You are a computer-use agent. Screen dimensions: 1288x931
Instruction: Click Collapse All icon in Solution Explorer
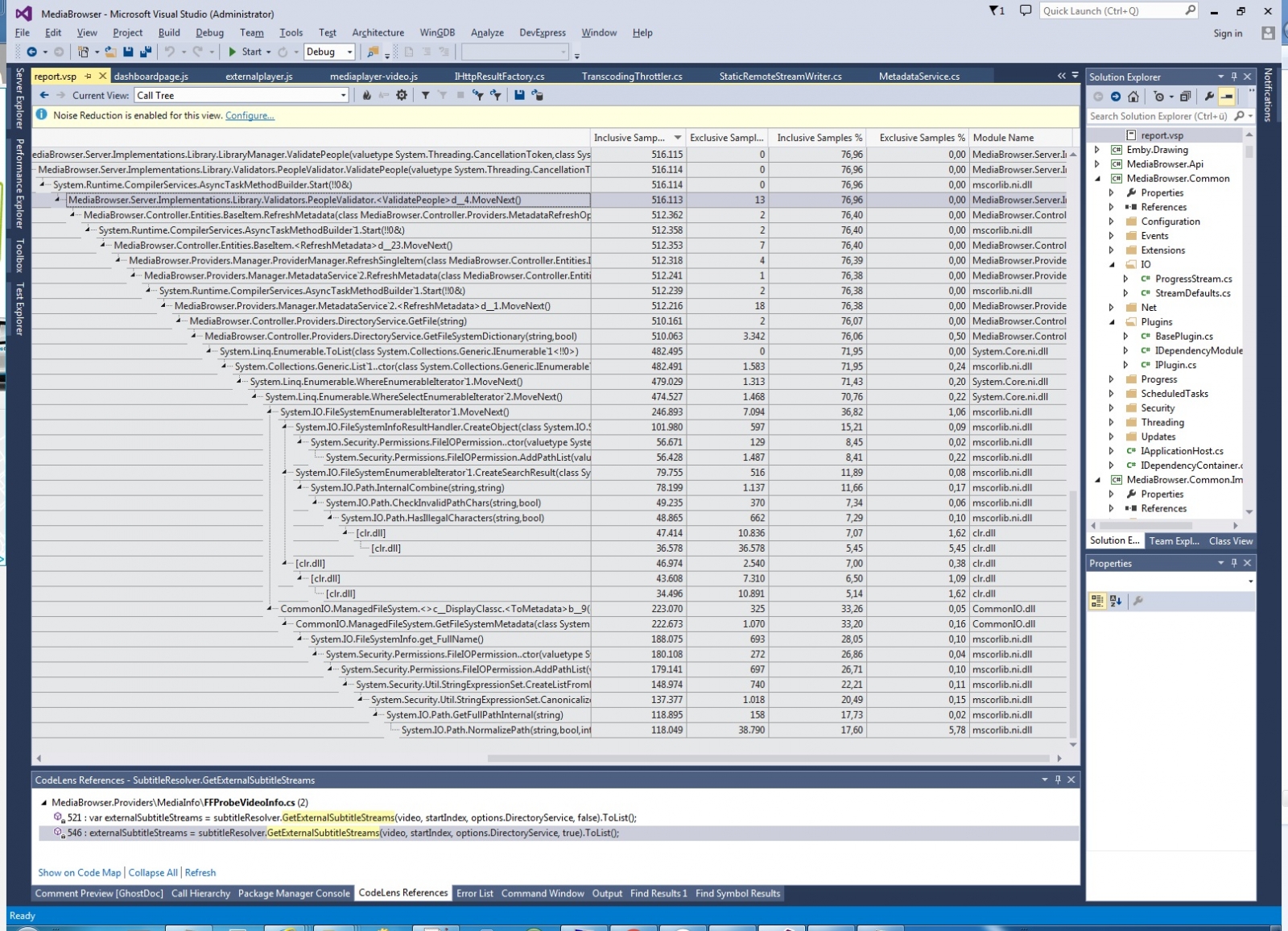[1185, 97]
